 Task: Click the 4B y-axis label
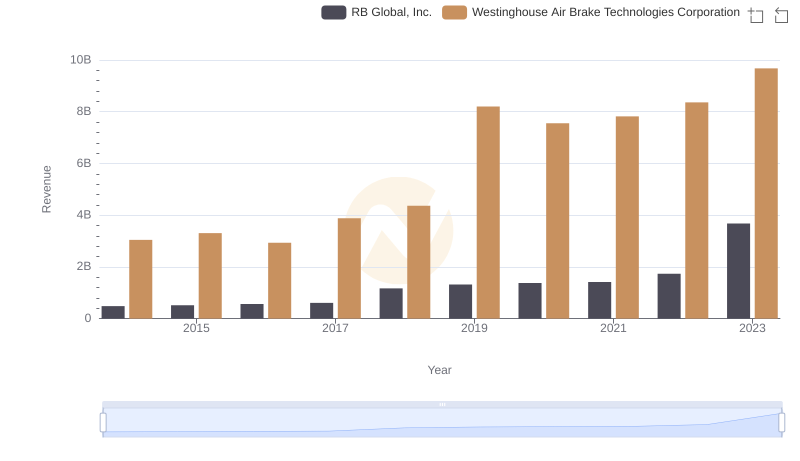(84, 215)
